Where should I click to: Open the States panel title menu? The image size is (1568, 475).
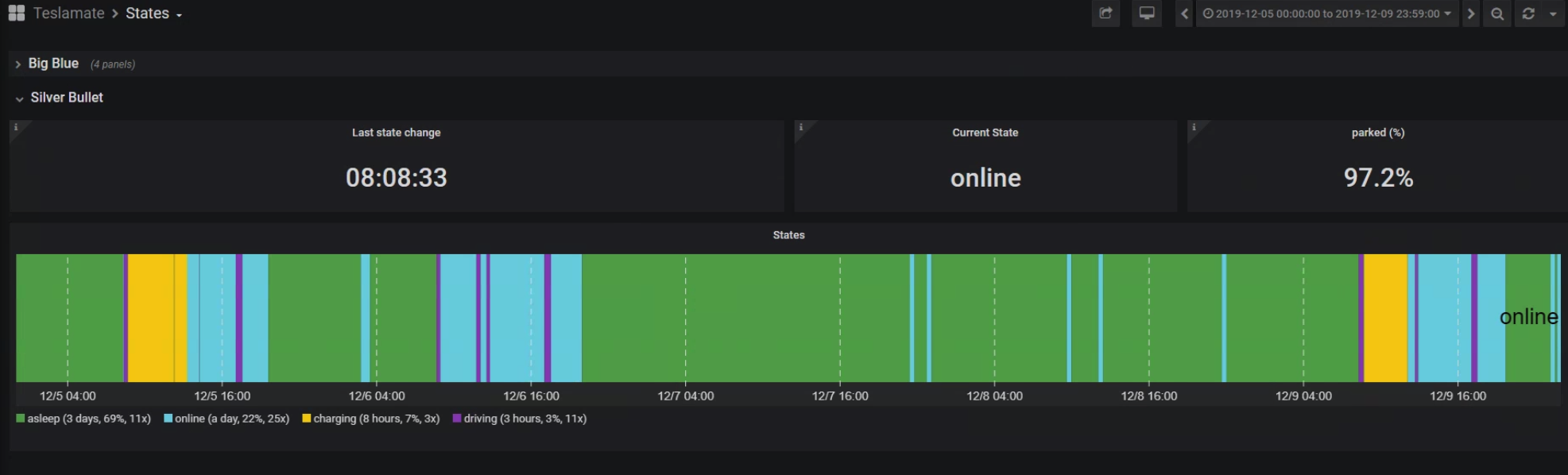pos(788,235)
